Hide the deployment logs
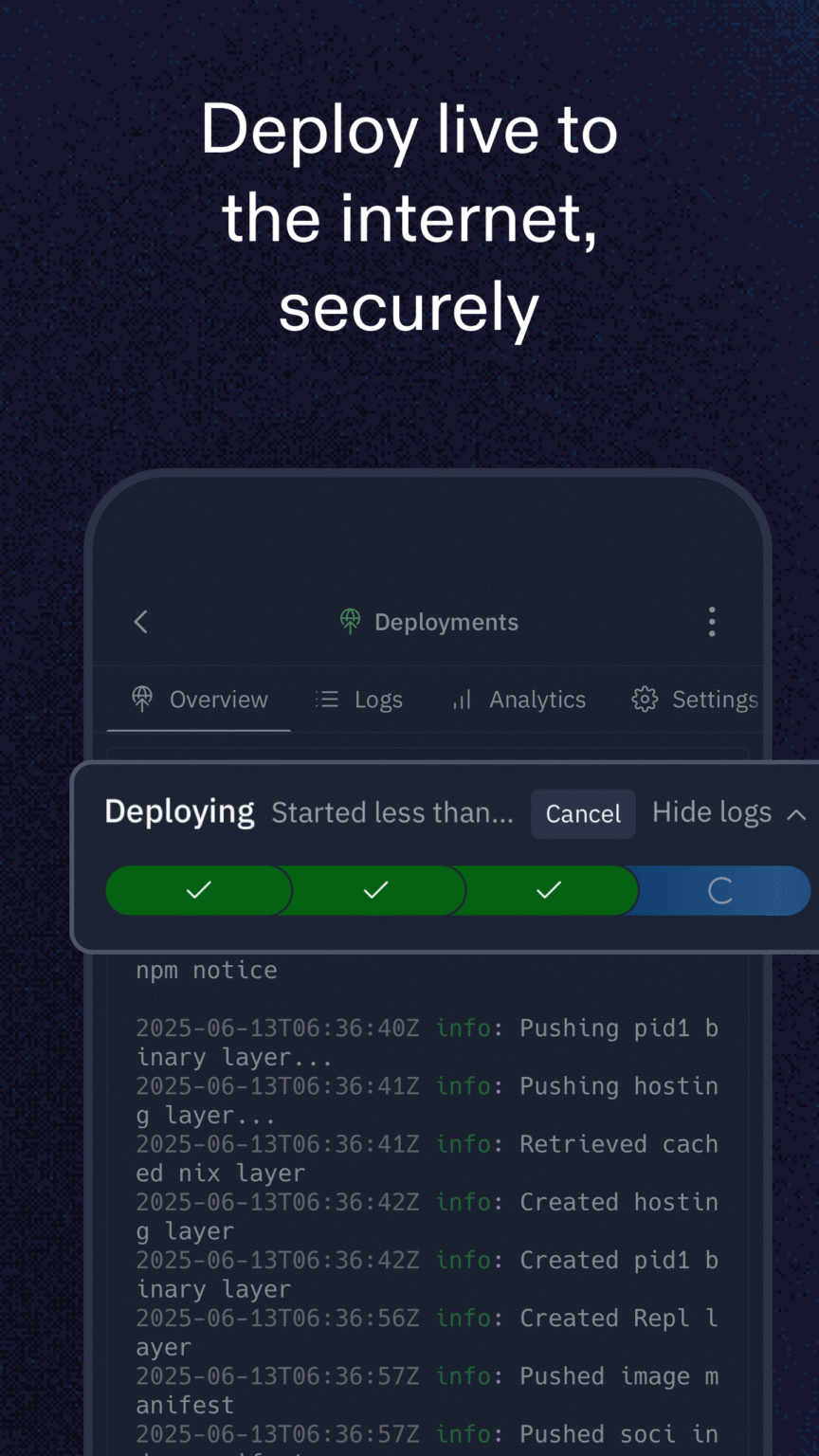This screenshot has height=1456, width=819. [x=712, y=811]
